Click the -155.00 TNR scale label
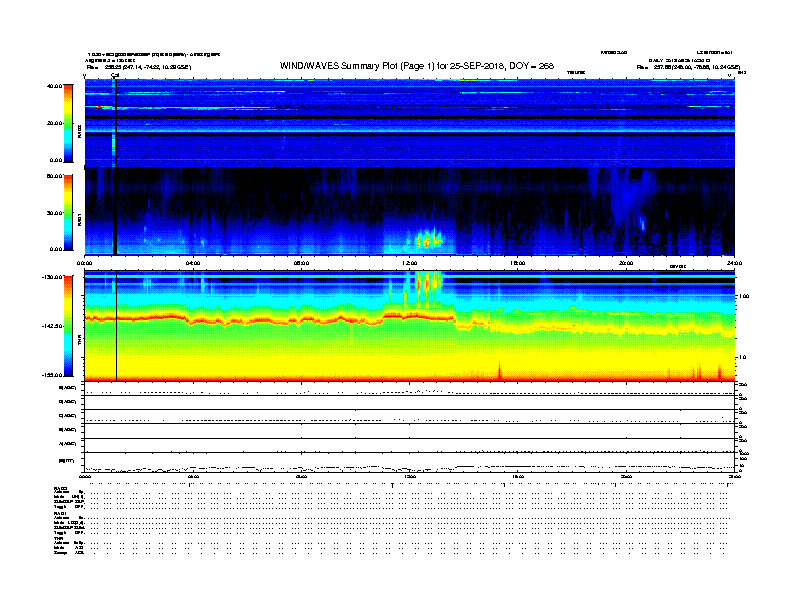The image size is (792, 612). pos(53,375)
